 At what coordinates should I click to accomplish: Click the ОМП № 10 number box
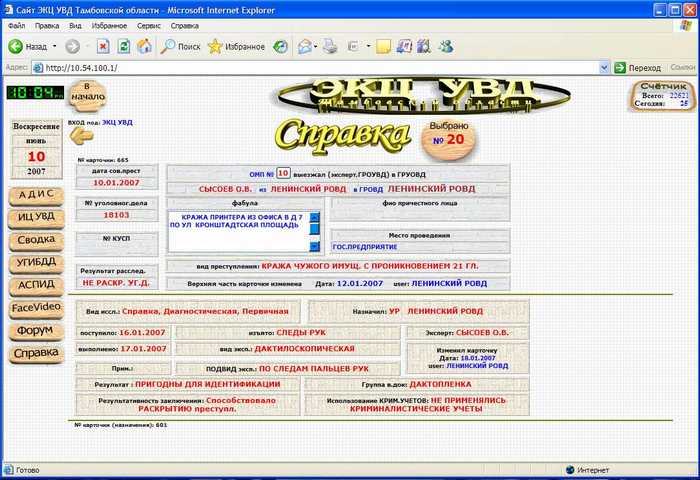(x=283, y=173)
